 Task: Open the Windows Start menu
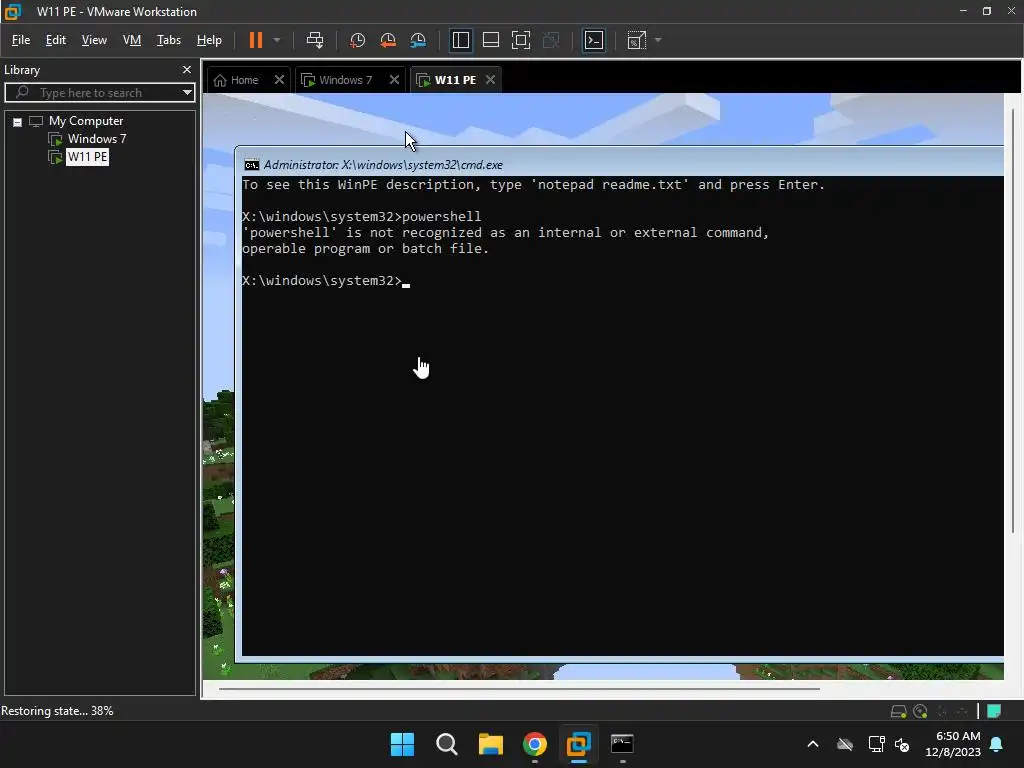(402, 744)
